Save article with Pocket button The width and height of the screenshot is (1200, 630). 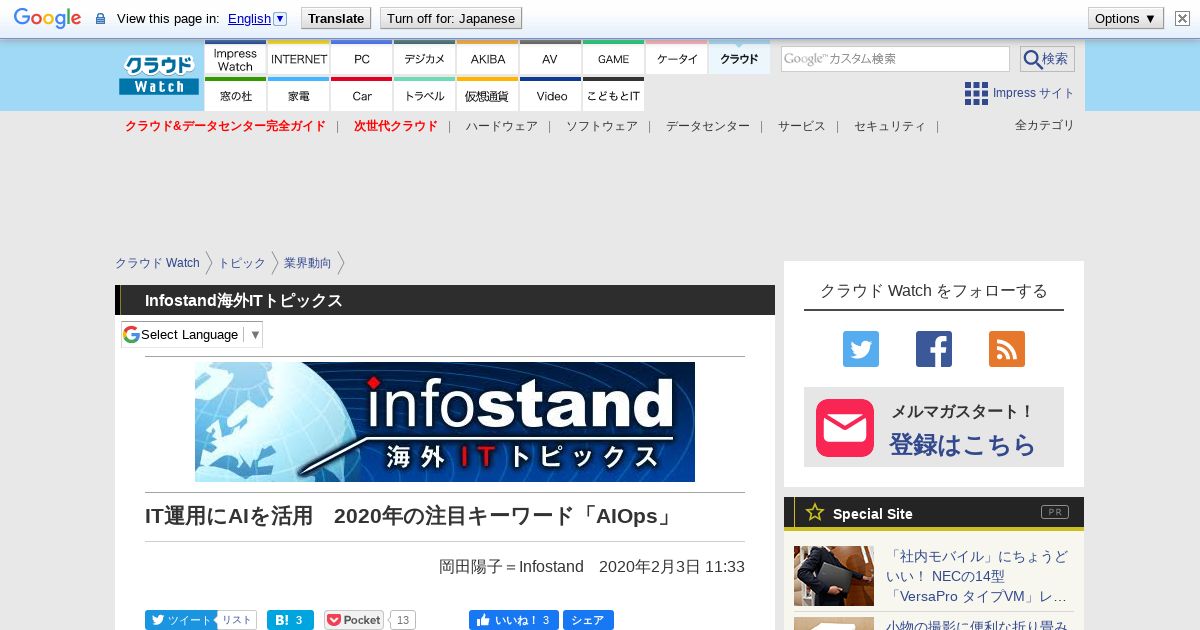354,620
